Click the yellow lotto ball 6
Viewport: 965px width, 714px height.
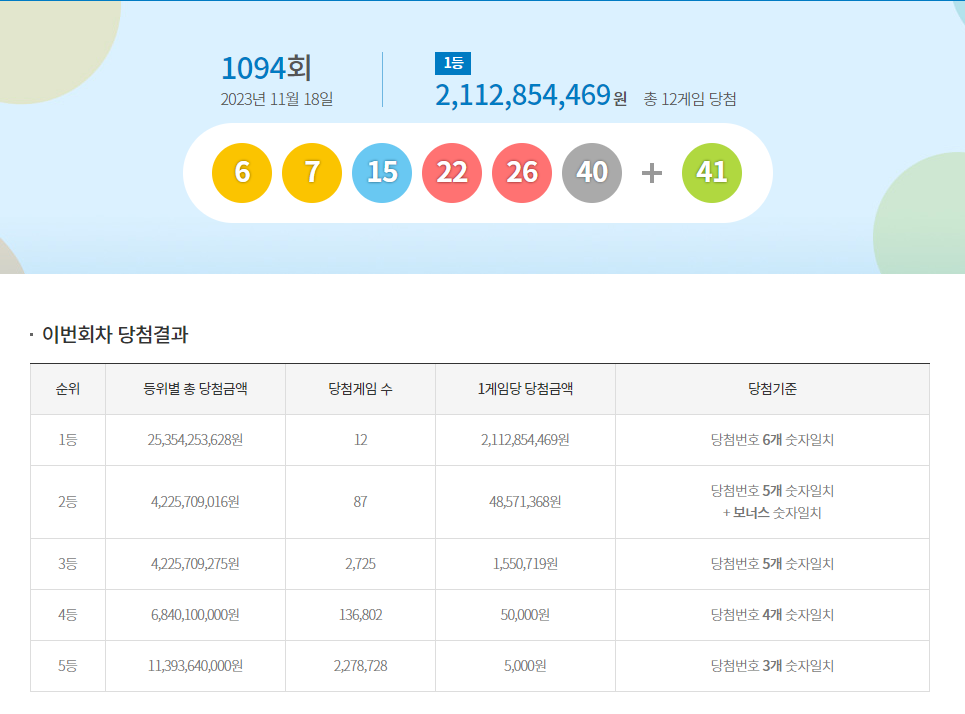click(242, 173)
